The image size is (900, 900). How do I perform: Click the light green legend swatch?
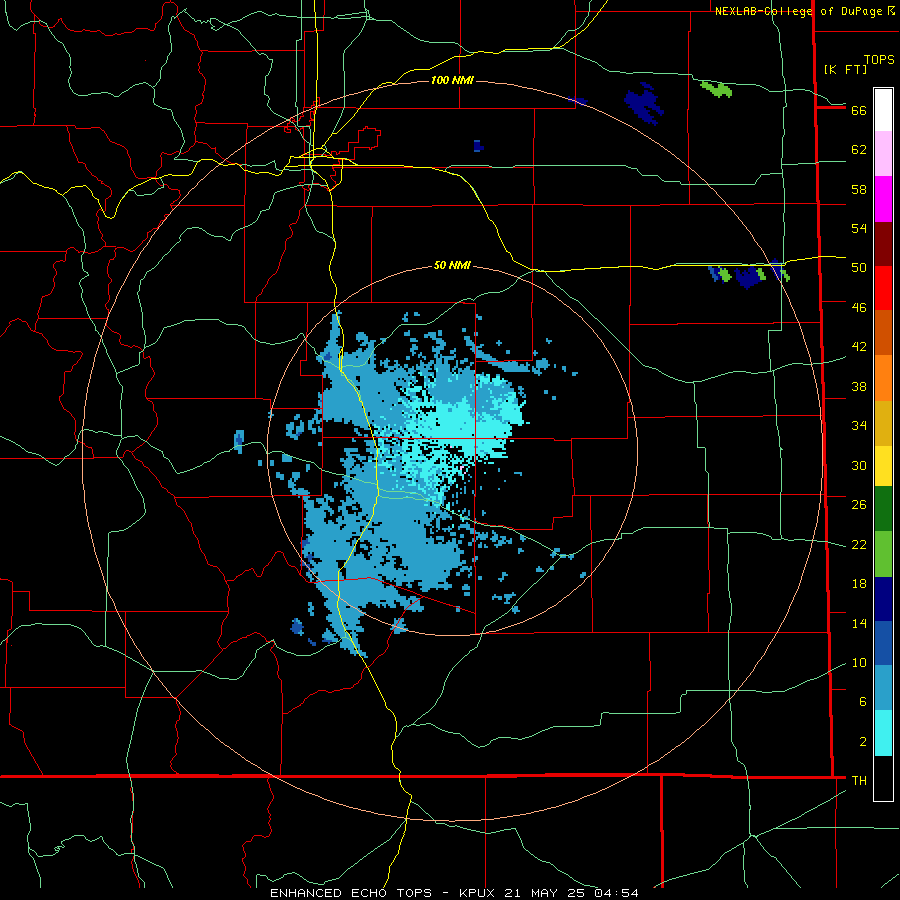tap(883, 554)
